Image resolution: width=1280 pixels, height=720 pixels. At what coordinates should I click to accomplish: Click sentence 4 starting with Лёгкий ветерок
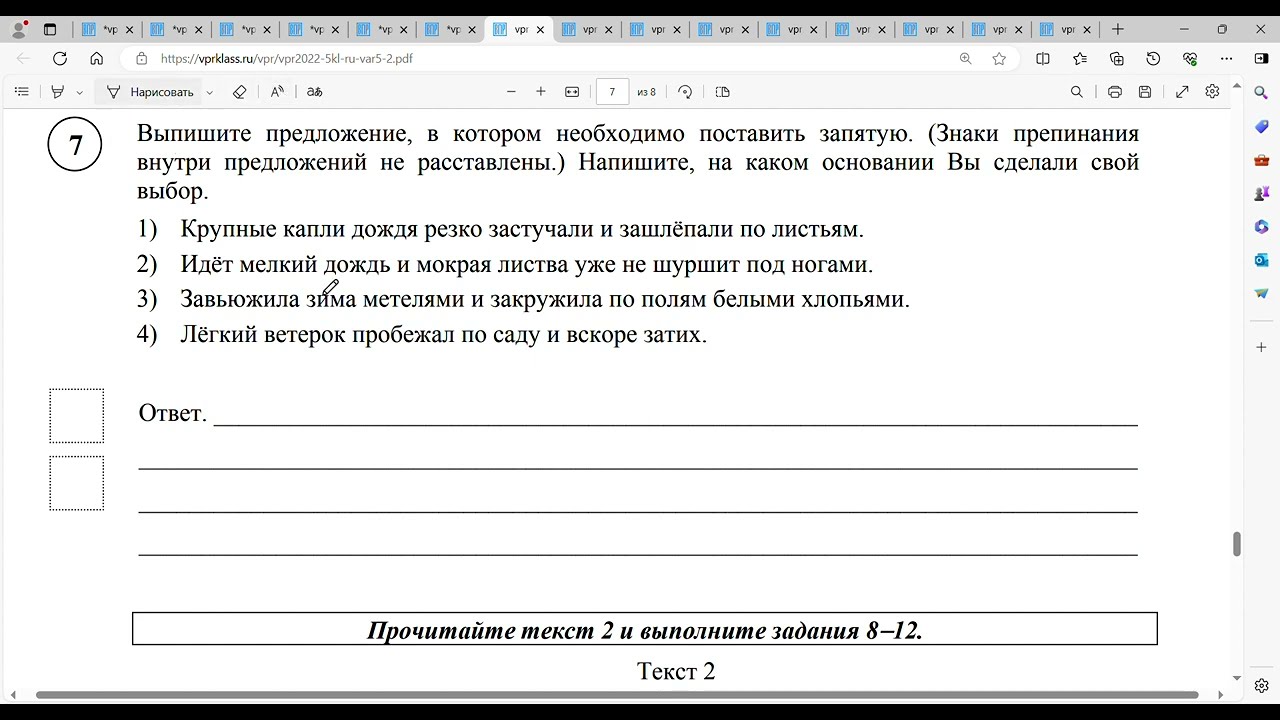tap(444, 334)
